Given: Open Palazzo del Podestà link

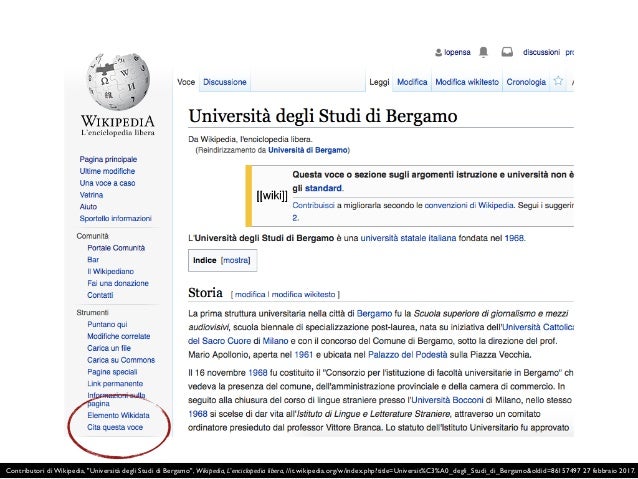Looking at the screenshot, I should click(x=408, y=354).
